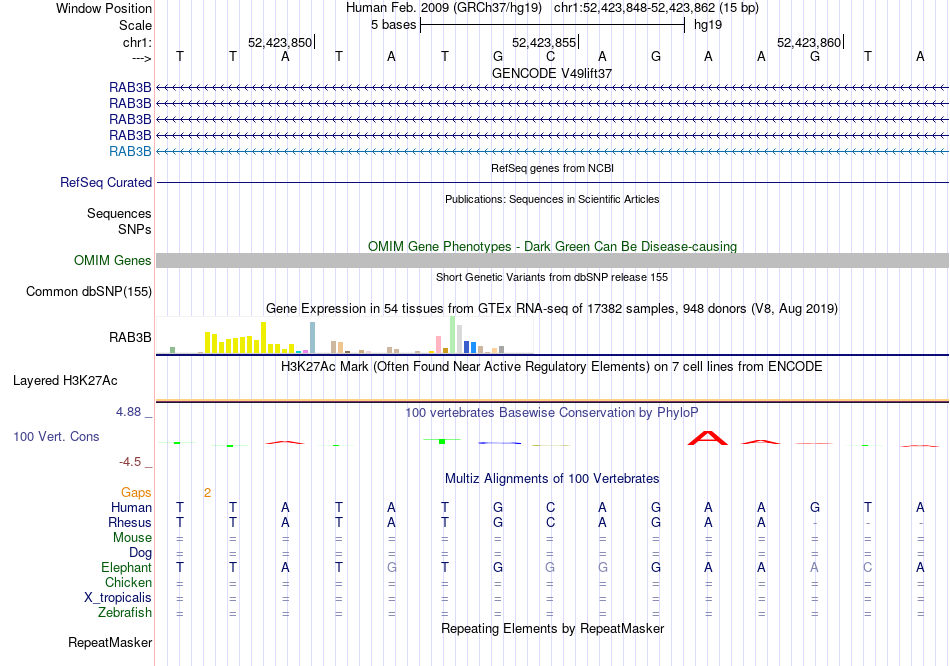Viewport: 950px width, 666px height.
Task: Open Publications: Sequences in Scientific Articles title
Action: tap(552, 199)
